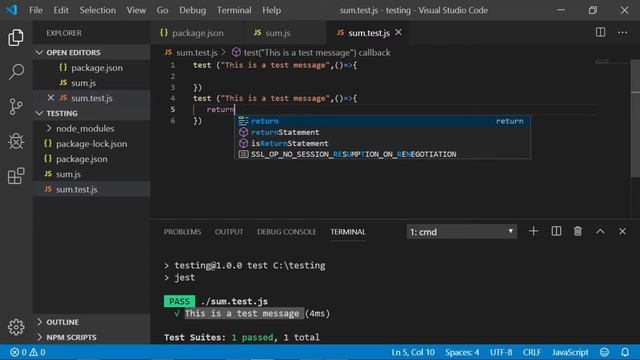The image size is (640, 360).
Task: Split the terminal panel
Action: (x=556, y=231)
